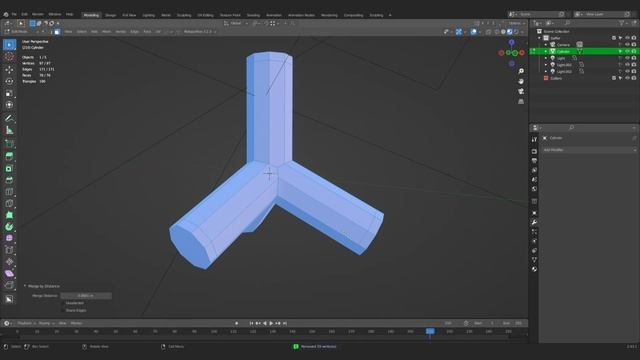The image size is (640, 360).
Task: Switch to the Sculpting workspace tab
Action: coord(184,15)
